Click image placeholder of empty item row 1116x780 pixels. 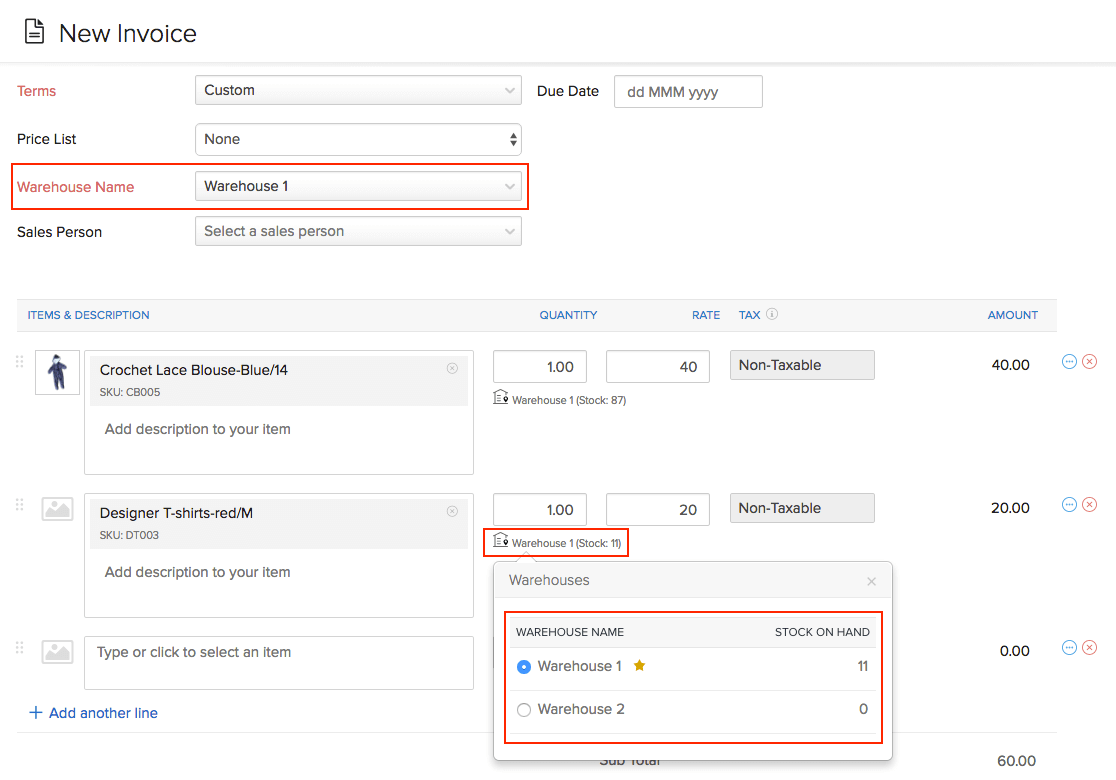[58, 652]
